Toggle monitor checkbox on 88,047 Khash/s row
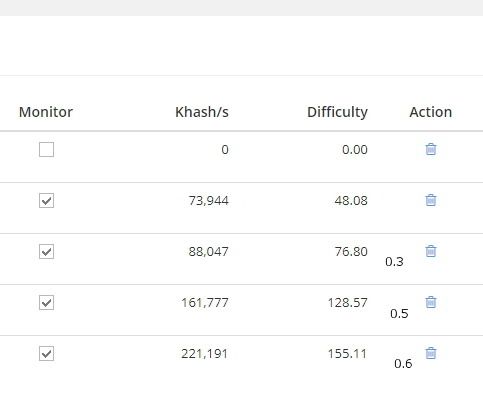This screenshot has height=403, width=483. (46, 251)
